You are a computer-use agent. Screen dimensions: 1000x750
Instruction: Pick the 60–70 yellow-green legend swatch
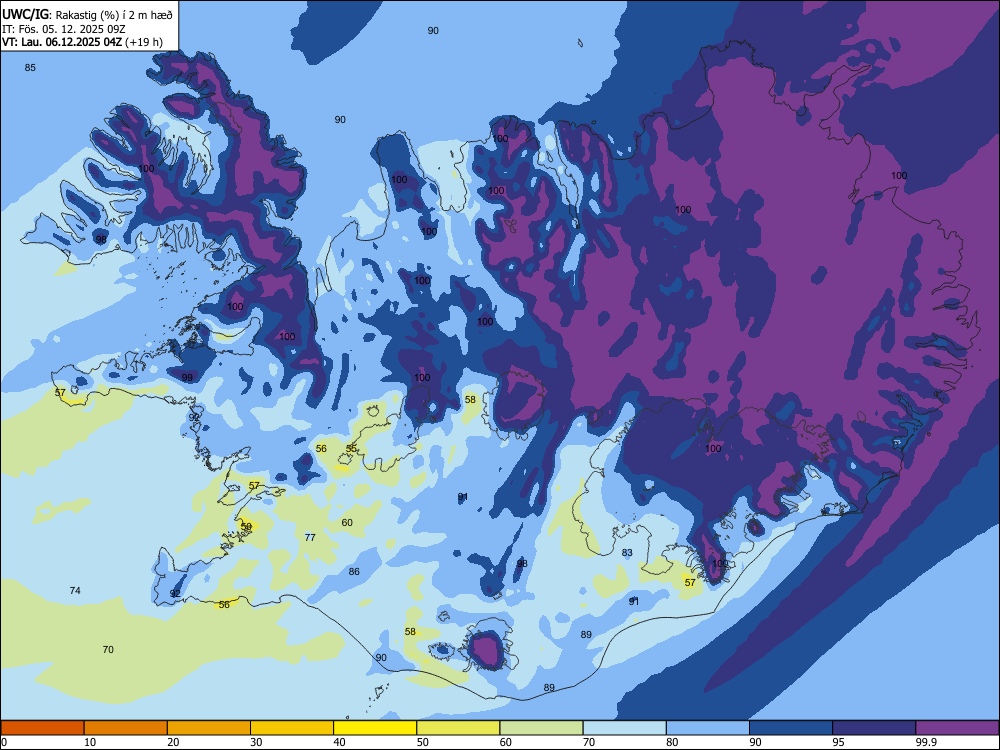(541, 728)
